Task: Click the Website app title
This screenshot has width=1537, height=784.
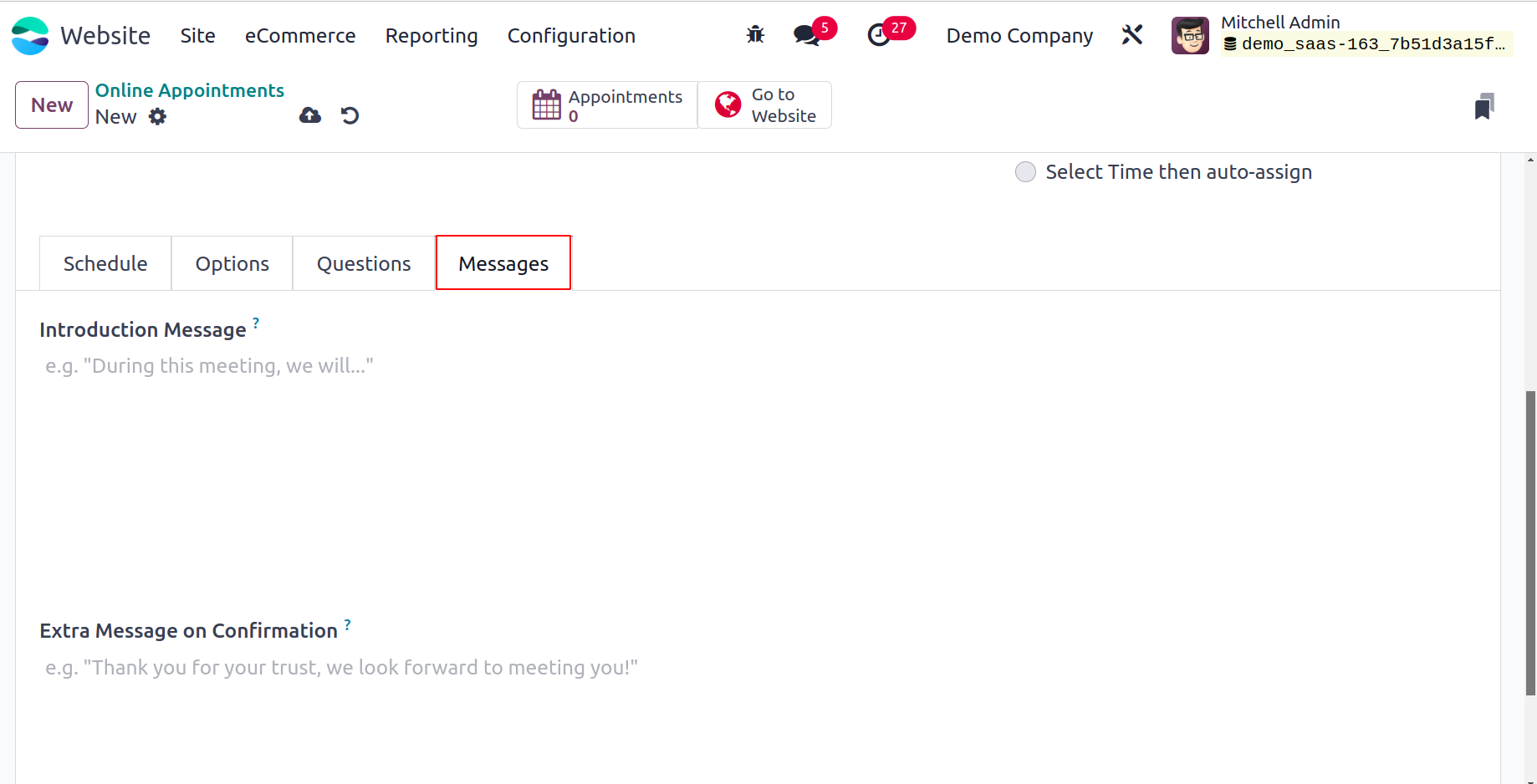Action: coord(105,36)
